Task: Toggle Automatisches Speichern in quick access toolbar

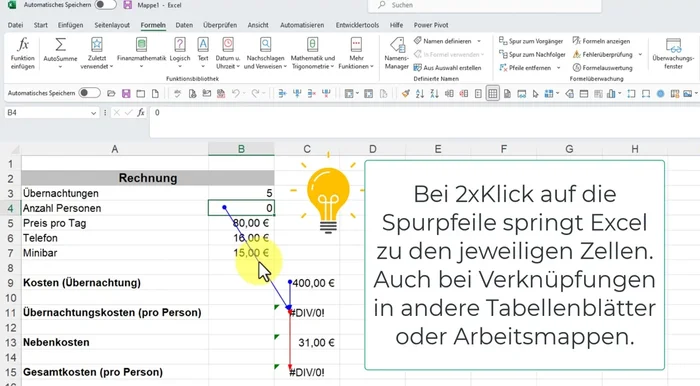Action: click(x=89, y=93)
